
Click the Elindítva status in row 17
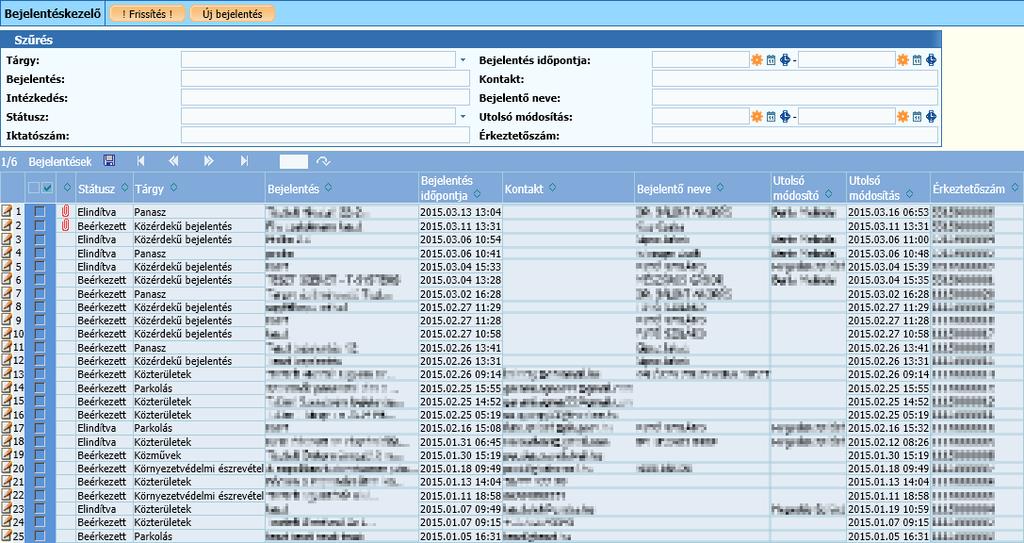tap(97, 428)
